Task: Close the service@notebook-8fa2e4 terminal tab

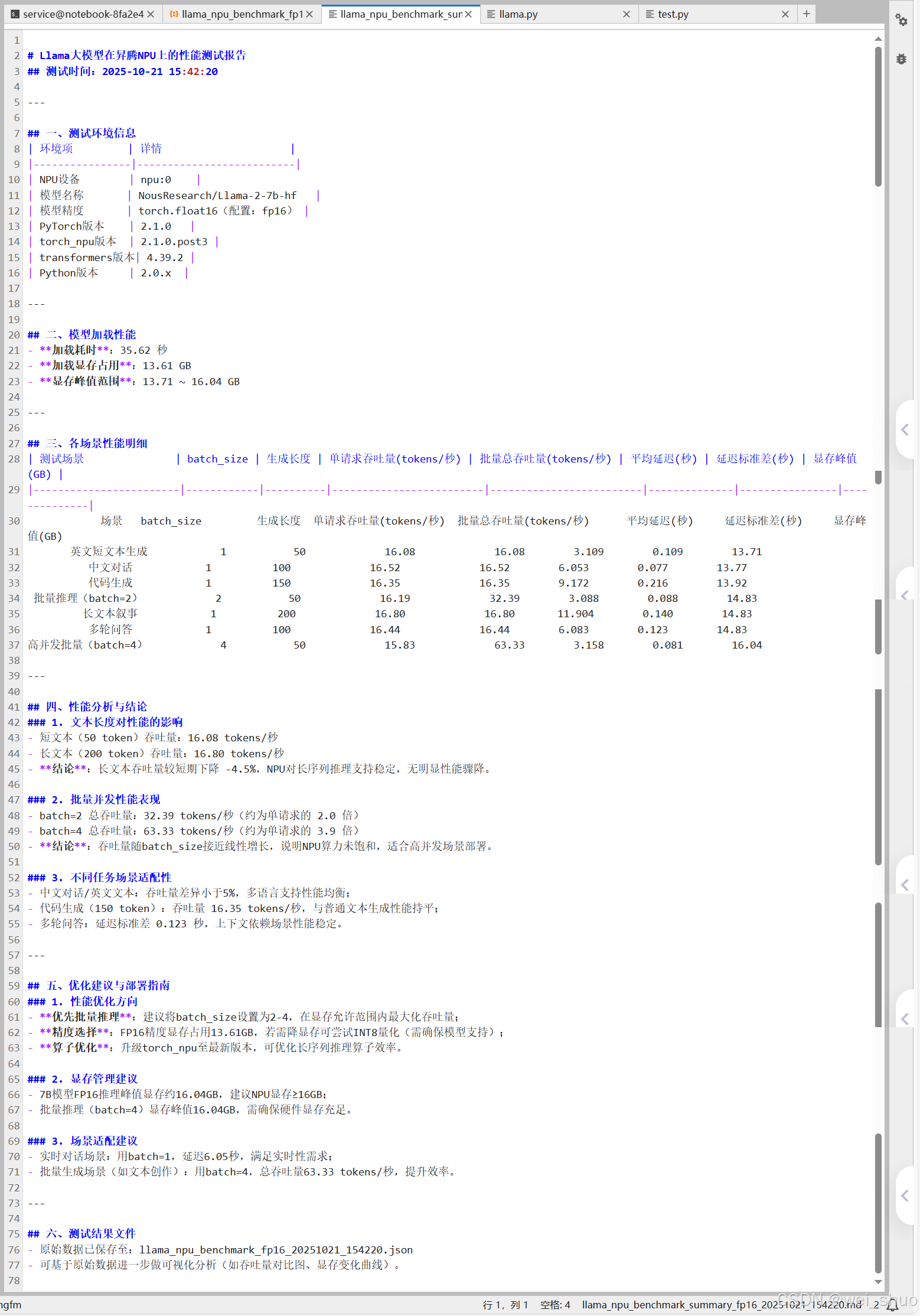Action: click(151, 14)
